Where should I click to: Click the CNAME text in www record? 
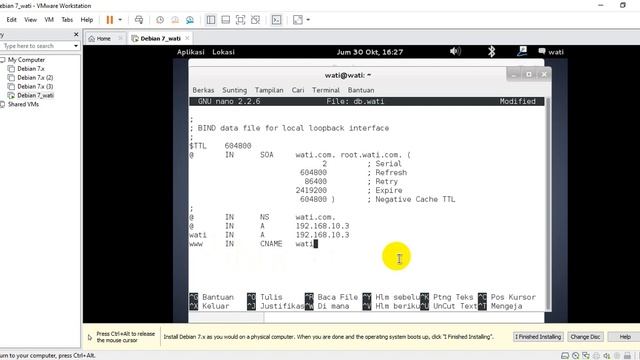[271, 244]
